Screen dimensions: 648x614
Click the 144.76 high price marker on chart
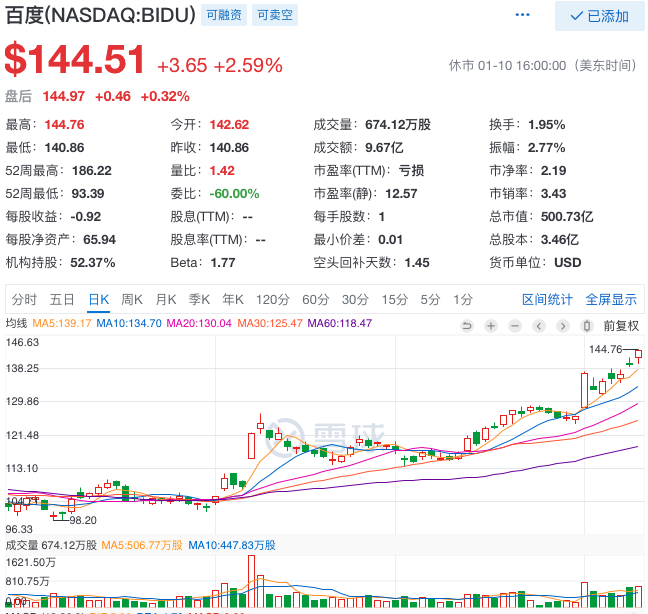pos(605,349)
